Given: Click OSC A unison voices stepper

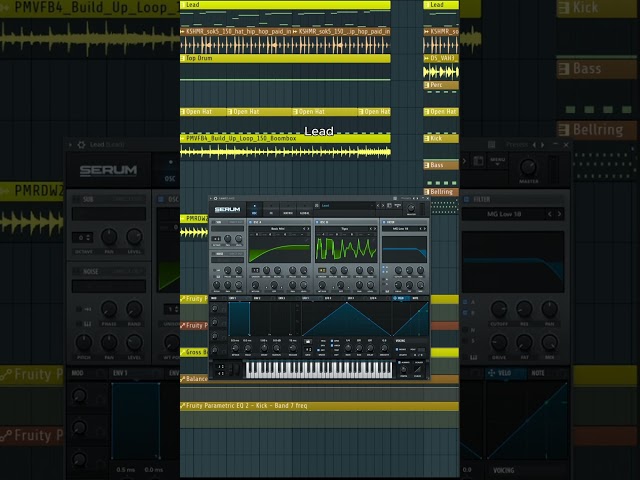Looking at the screenshot, I should tap(256, 270).
